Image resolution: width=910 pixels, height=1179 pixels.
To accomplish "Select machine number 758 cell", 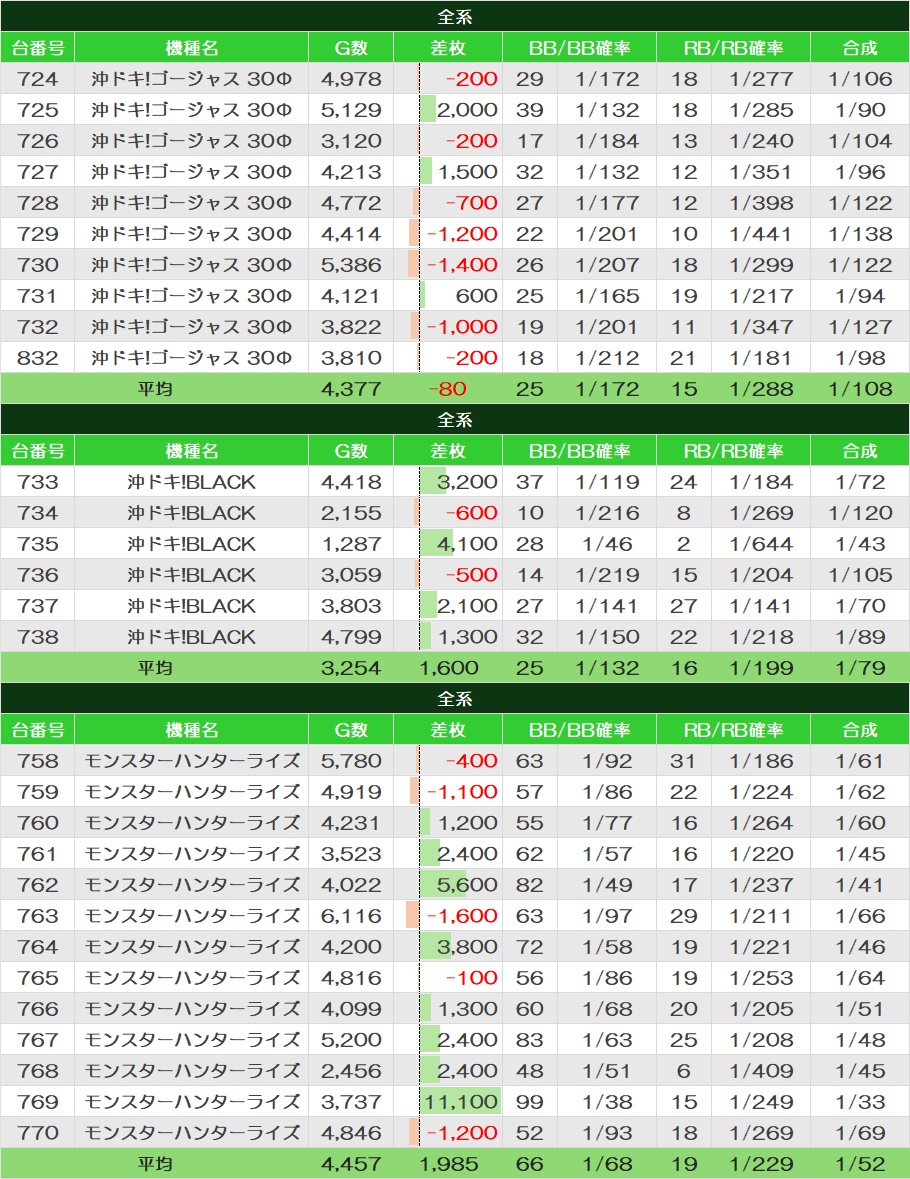I will click(38, 761).
